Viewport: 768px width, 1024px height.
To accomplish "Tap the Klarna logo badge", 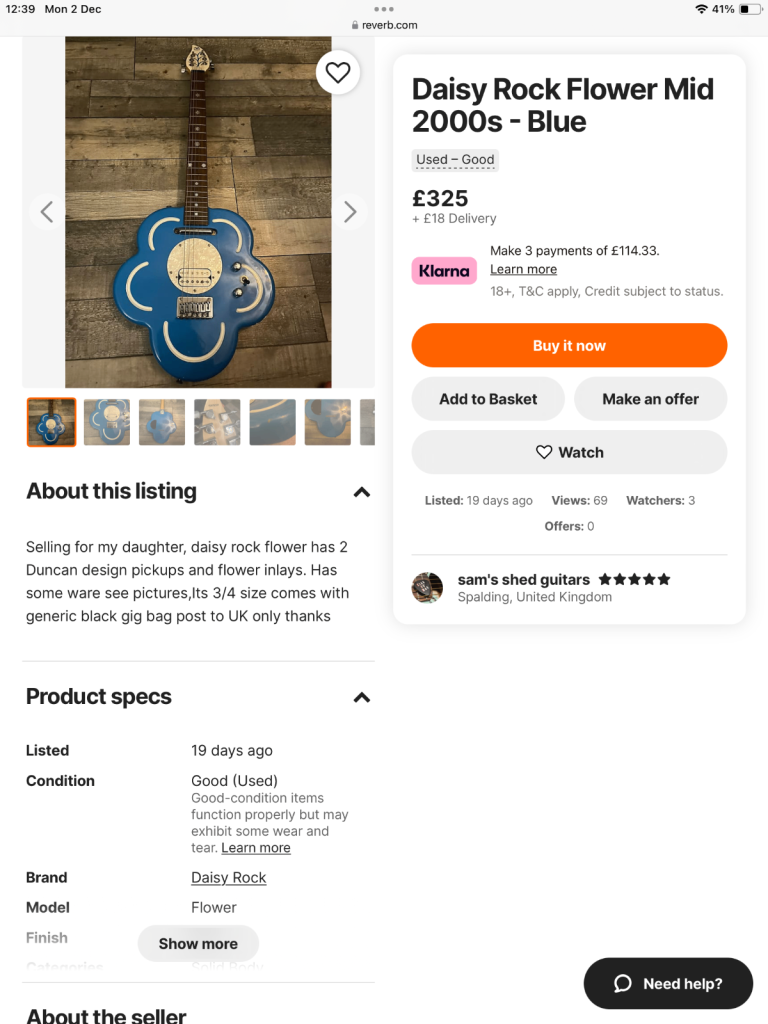I will coord(444,271).
